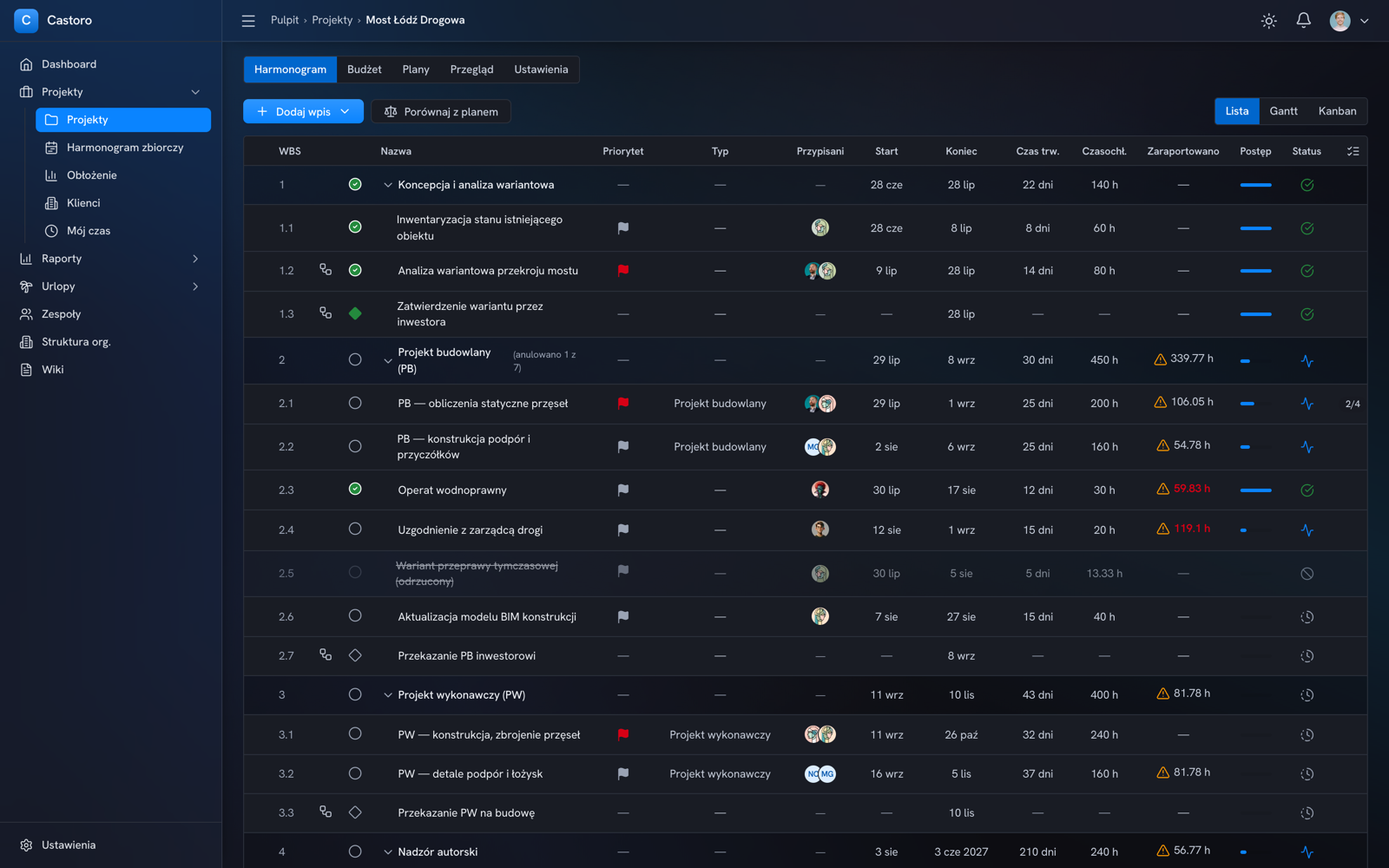Toggle completion circle for Uzgodnienie z zarządcą

[355, 529]
